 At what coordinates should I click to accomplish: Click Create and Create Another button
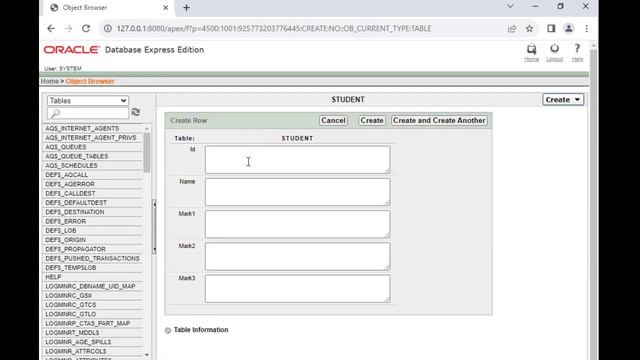coord(439,120)
